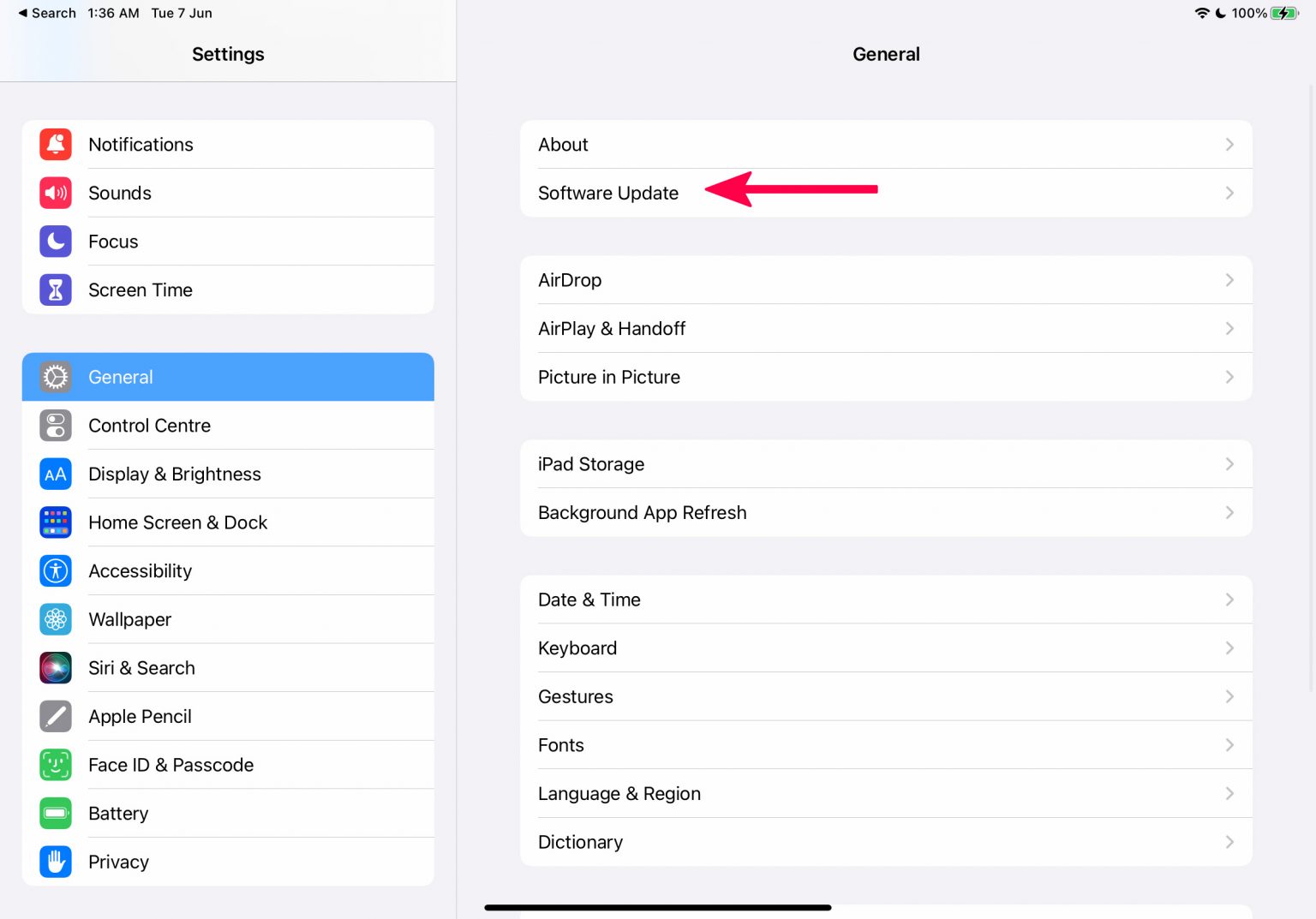Viewport: 1316px width, 919px height.
Task: Click the Battery icon in sidebar
Action: pos(55,813)
